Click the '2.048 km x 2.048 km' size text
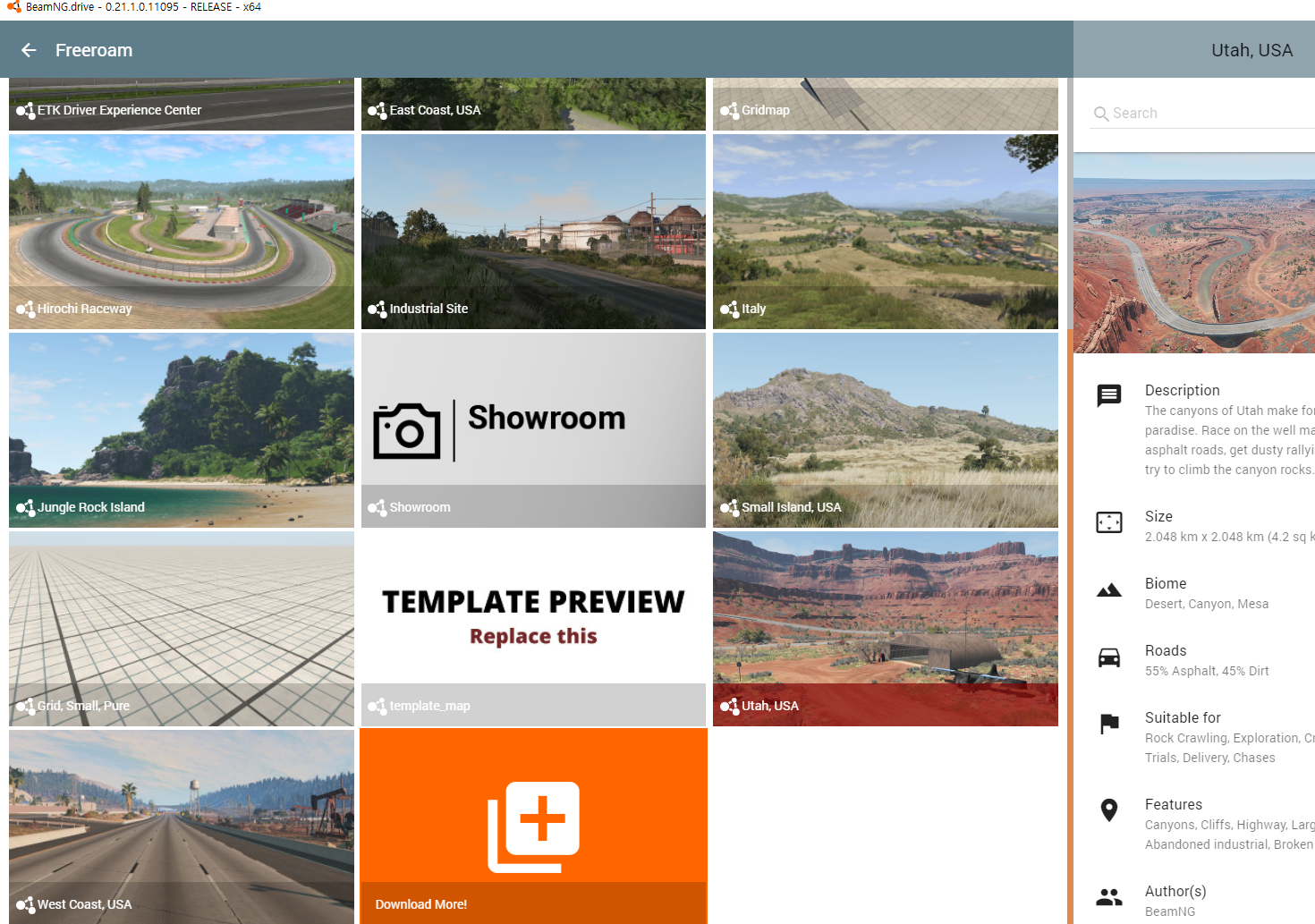 click(x=1204, y=537)
